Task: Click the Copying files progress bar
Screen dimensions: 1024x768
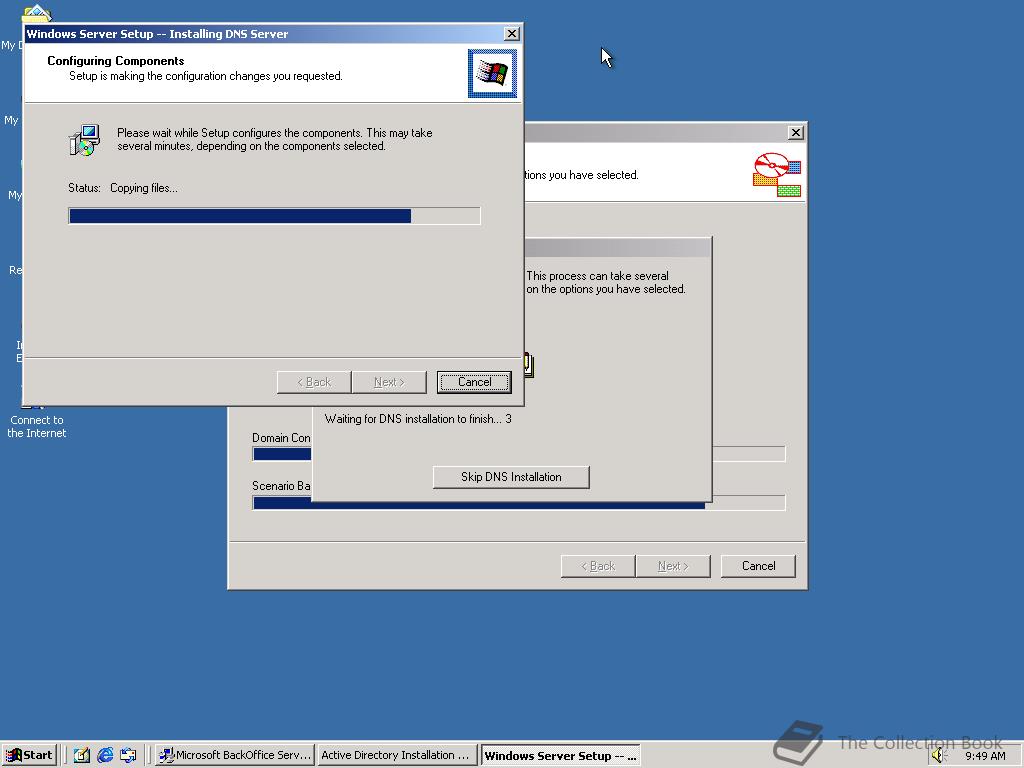Action: tap(274, 216)
